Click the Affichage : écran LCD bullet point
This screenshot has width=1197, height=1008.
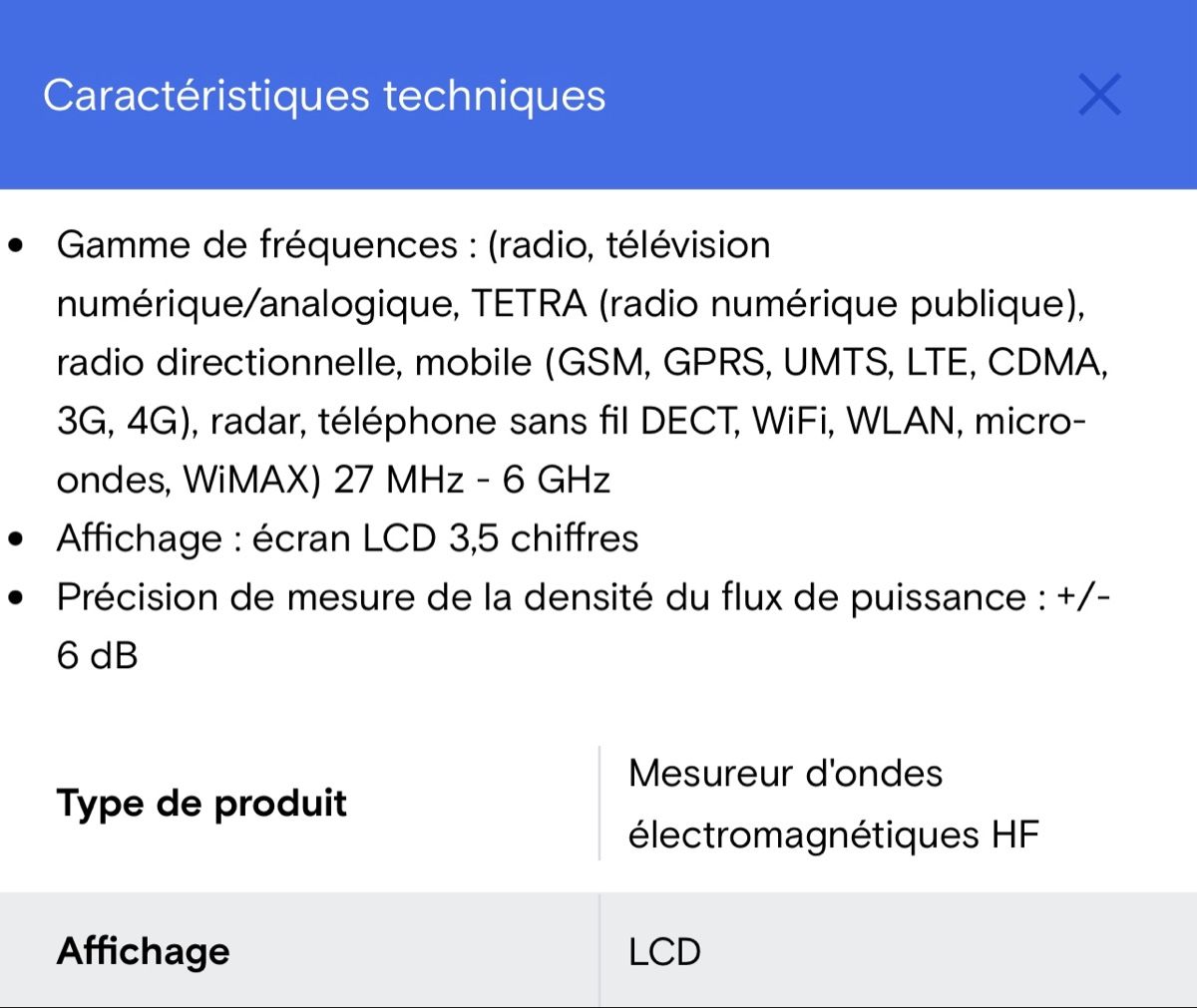pyautogui.click(x=349, y=537)
